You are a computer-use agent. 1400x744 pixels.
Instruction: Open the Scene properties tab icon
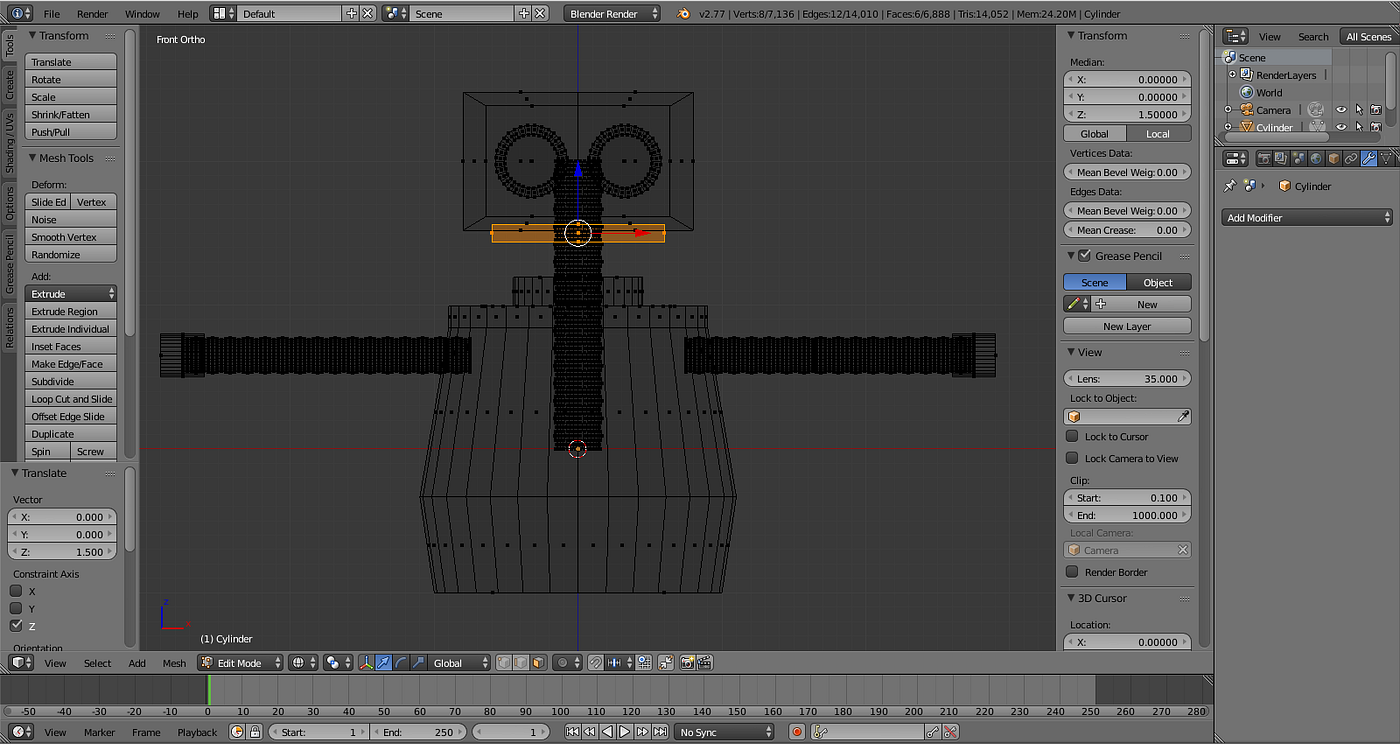click(x=1298, y=158)
